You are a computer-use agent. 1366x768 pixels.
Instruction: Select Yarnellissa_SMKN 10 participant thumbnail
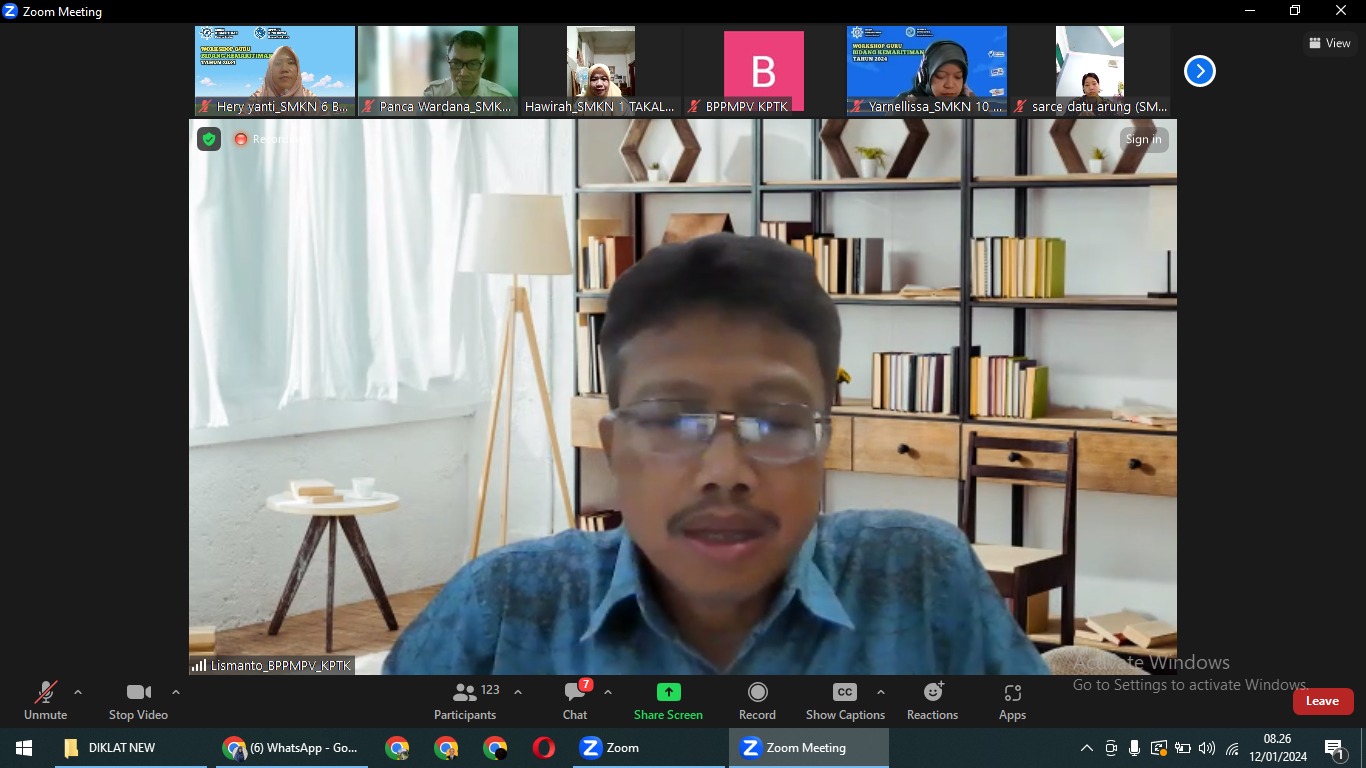927,71
